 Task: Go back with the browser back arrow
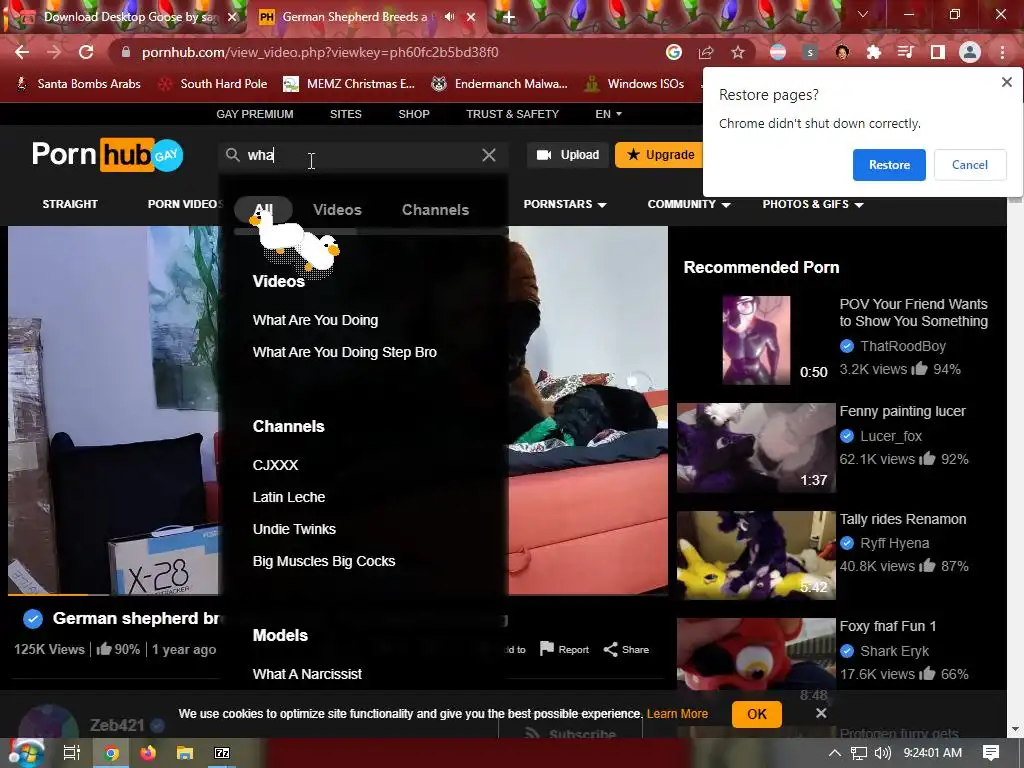pos(22,52)
